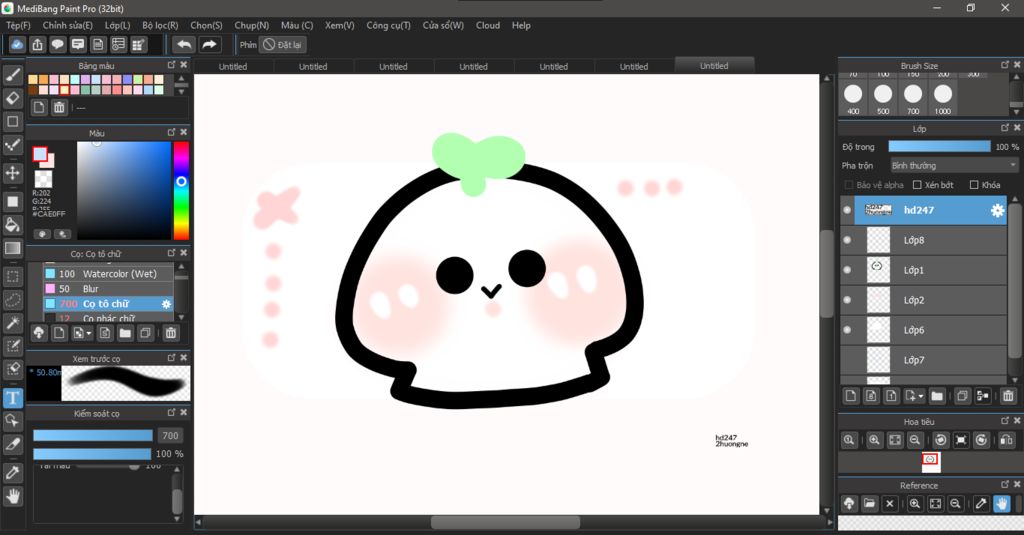Screen dimensions: 1024x535
Task: Open the Pha trộn blend mode dropdown
Action: point(954,166)
